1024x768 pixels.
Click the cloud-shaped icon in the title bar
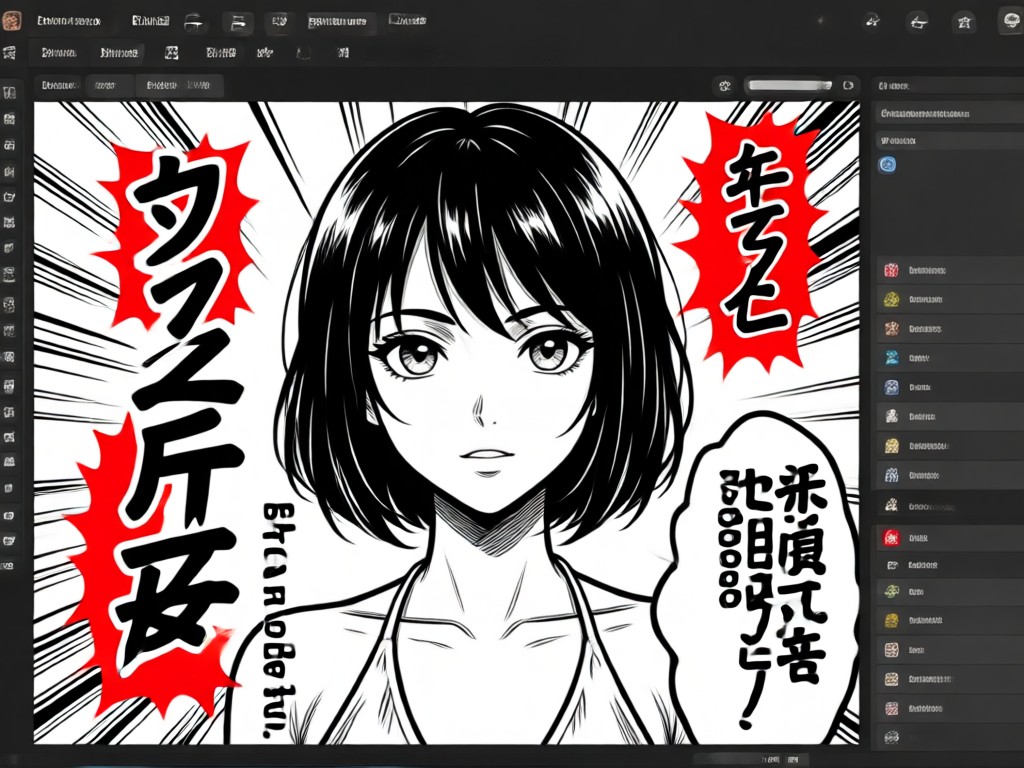(1010, 22)
